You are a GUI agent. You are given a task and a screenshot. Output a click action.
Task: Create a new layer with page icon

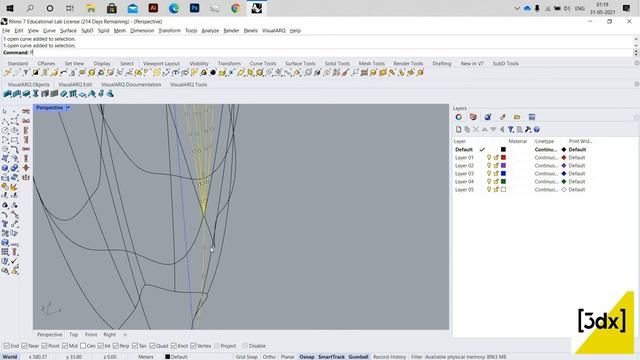click(x=459, y=129)
